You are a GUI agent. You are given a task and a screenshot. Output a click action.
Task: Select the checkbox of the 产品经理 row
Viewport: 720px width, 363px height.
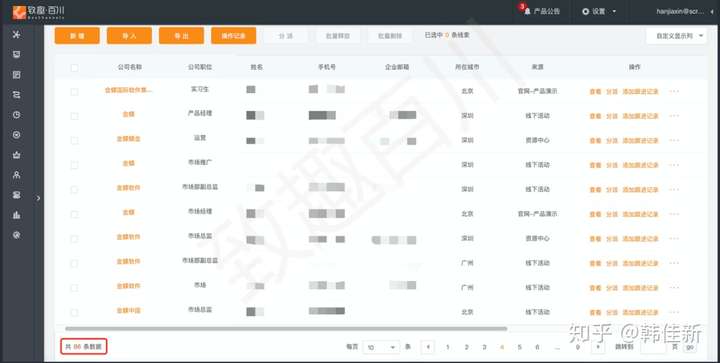click(74, 116)
